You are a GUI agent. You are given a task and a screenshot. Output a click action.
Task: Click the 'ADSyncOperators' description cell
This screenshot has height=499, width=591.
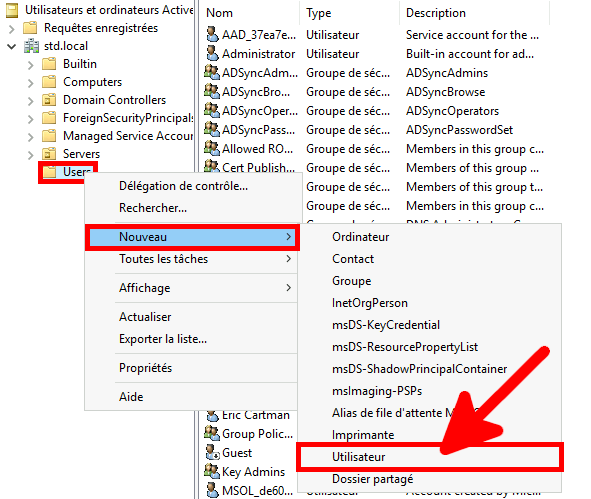pos(452,111)
